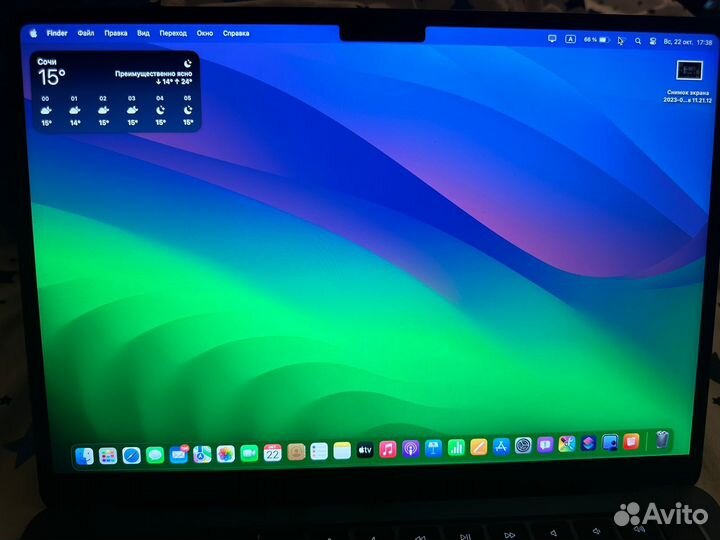Screen dimensions: 720x540
Task: Open Mail with the unread badge
Action: click(179, 455)
